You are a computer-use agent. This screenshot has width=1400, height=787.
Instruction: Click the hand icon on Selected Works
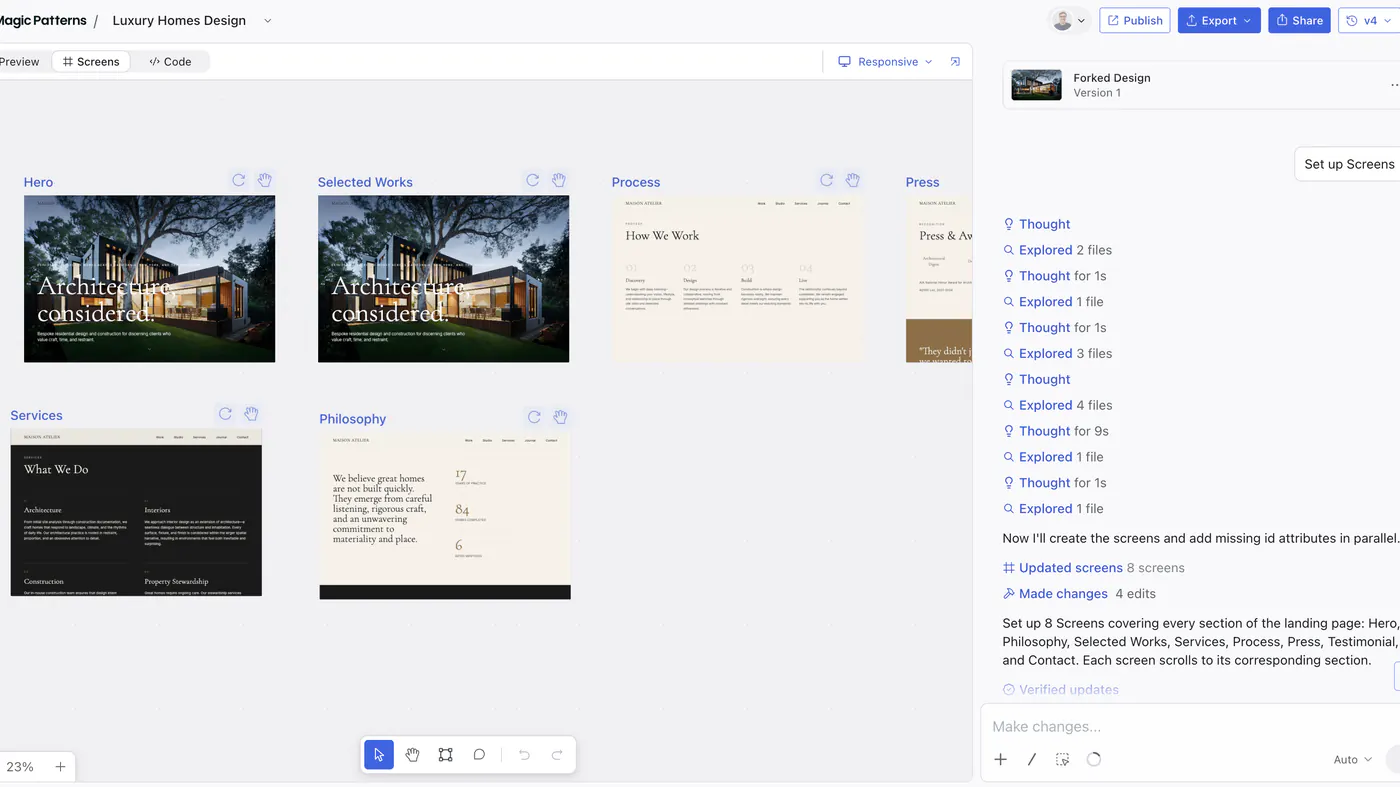coord(558,180)
